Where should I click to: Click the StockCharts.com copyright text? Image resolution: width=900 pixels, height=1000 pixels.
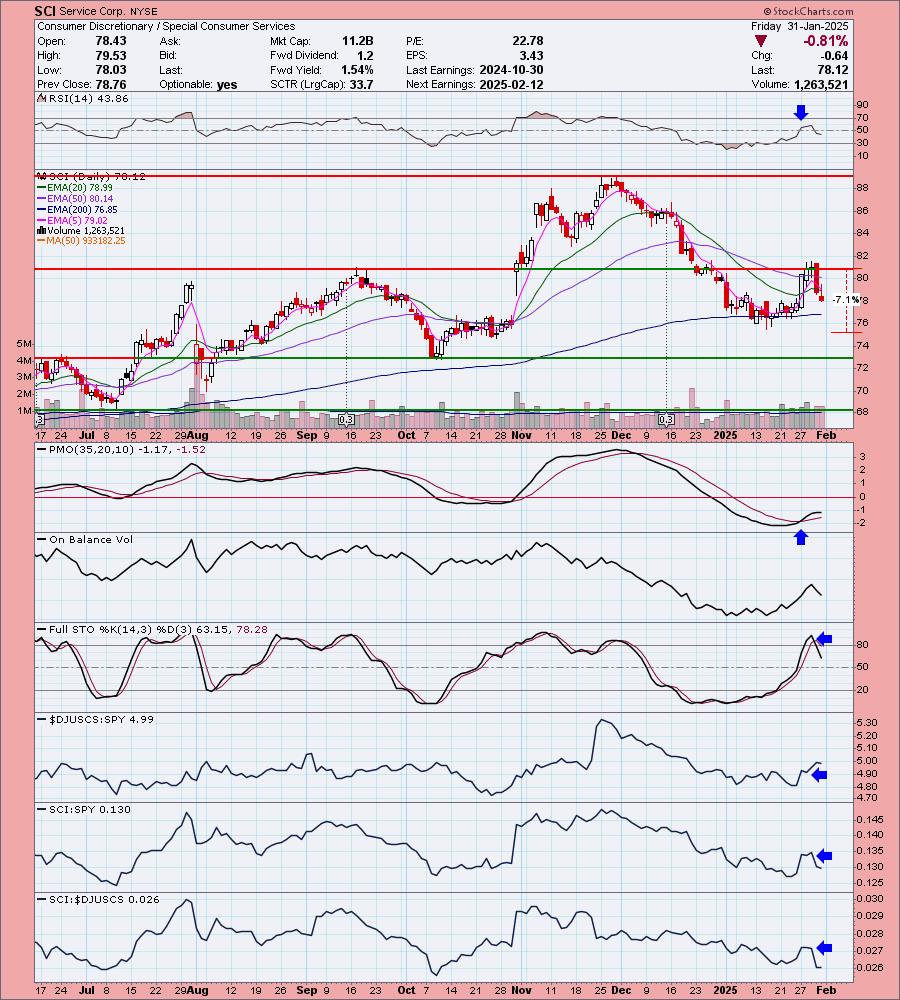click(808, 11)
